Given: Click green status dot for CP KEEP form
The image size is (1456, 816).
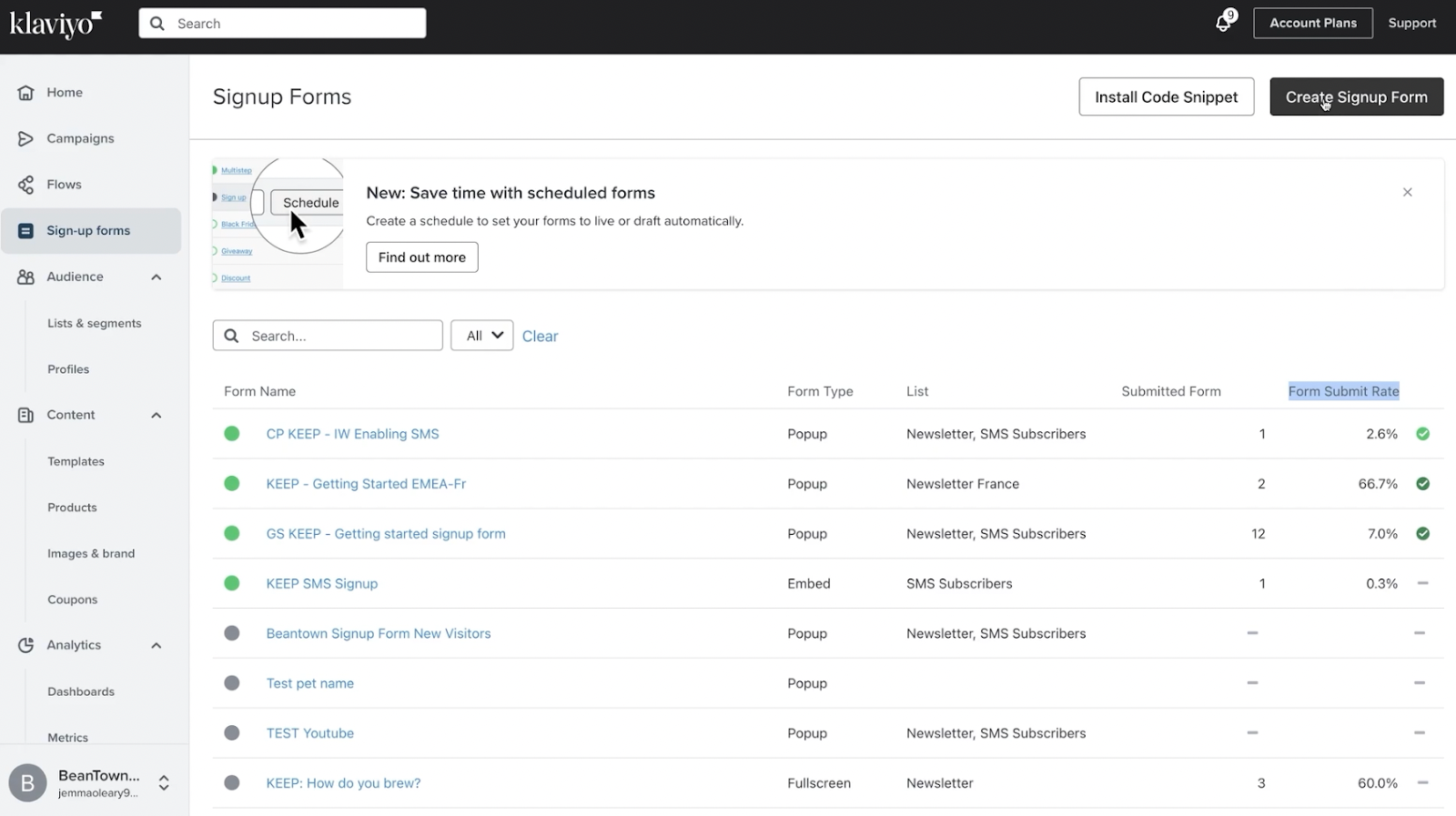Looking at the screenshot, I should (232, 434).
